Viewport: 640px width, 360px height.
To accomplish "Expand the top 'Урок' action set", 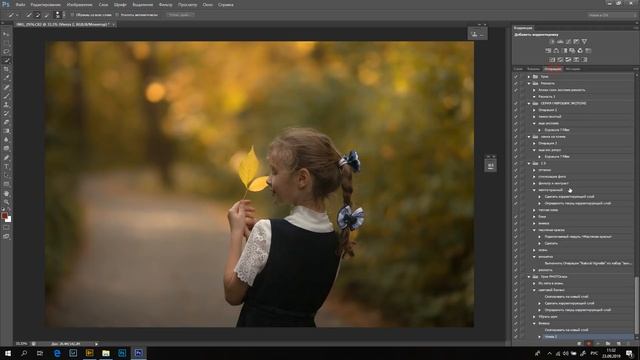I will pyautogui.click(x=529, y=76).
